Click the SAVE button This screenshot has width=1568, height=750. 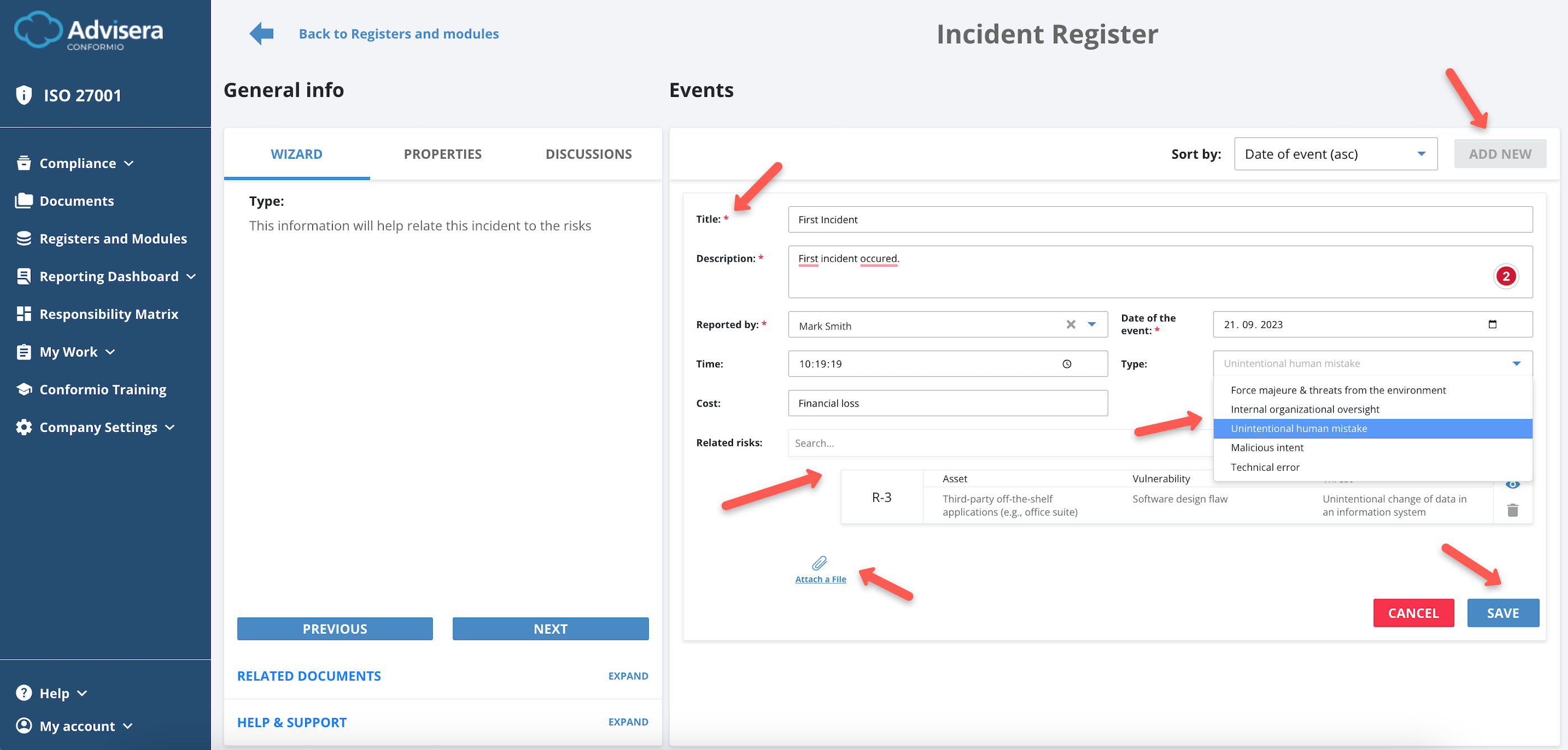point(1503,613)
